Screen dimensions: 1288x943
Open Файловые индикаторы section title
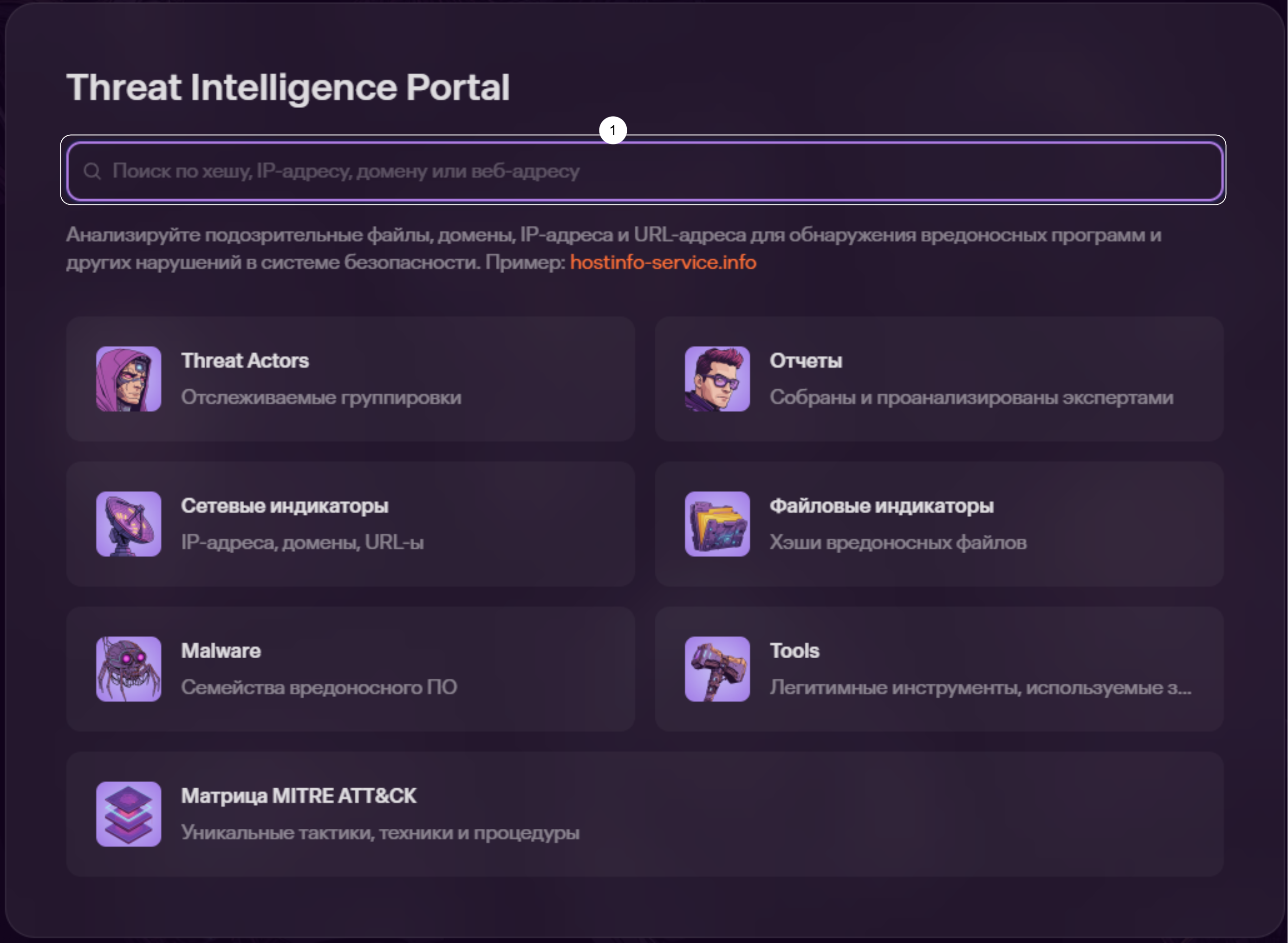881,506
